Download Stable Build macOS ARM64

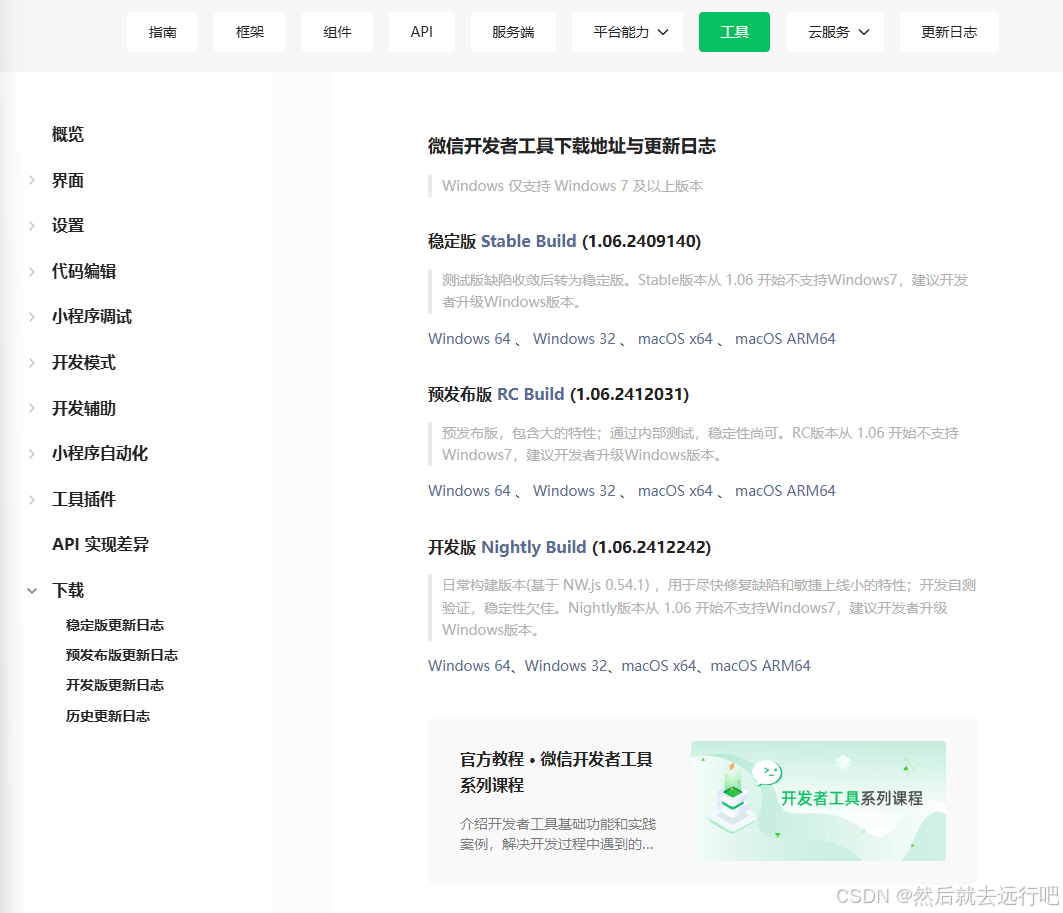click(x=785, y=339)
